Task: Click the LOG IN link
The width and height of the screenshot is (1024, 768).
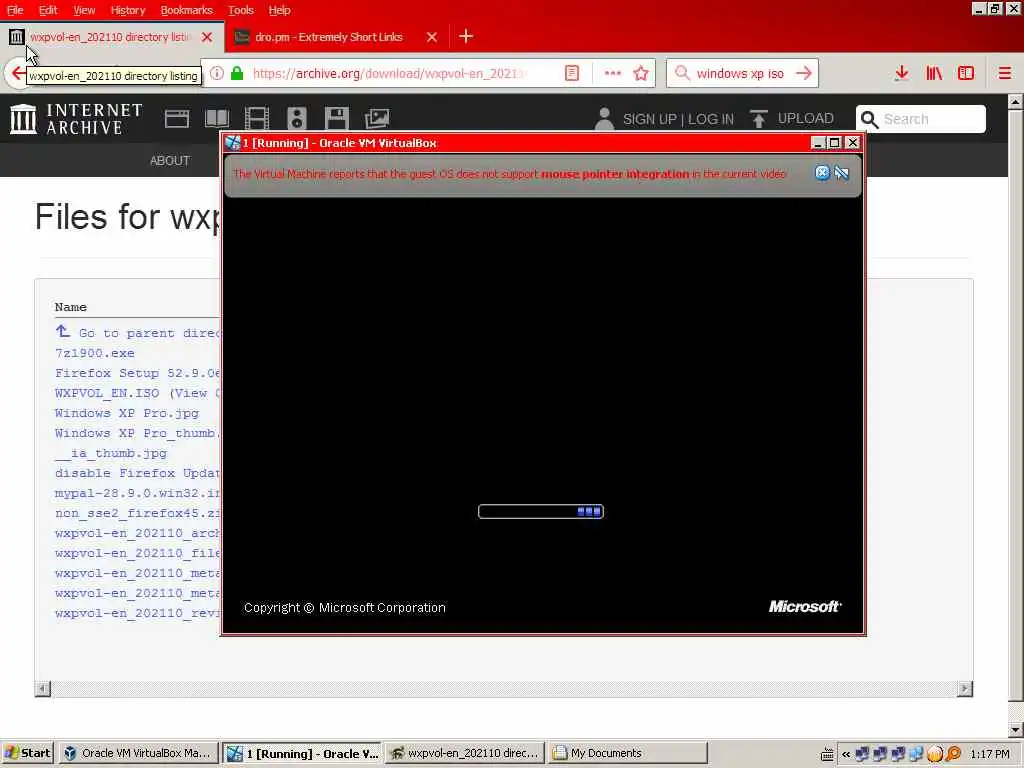Action: pos(711,120)
